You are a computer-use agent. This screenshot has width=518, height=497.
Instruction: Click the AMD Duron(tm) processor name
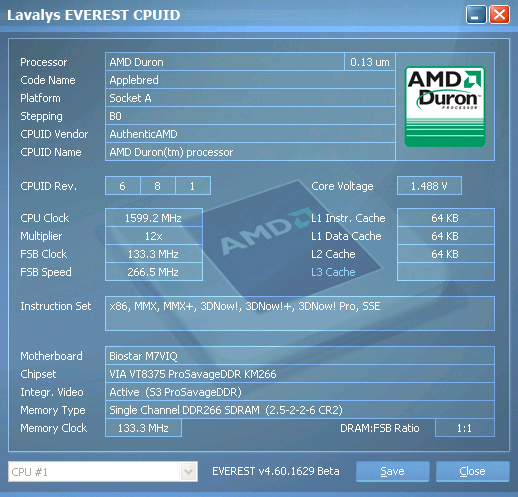(x=250, y=152)
